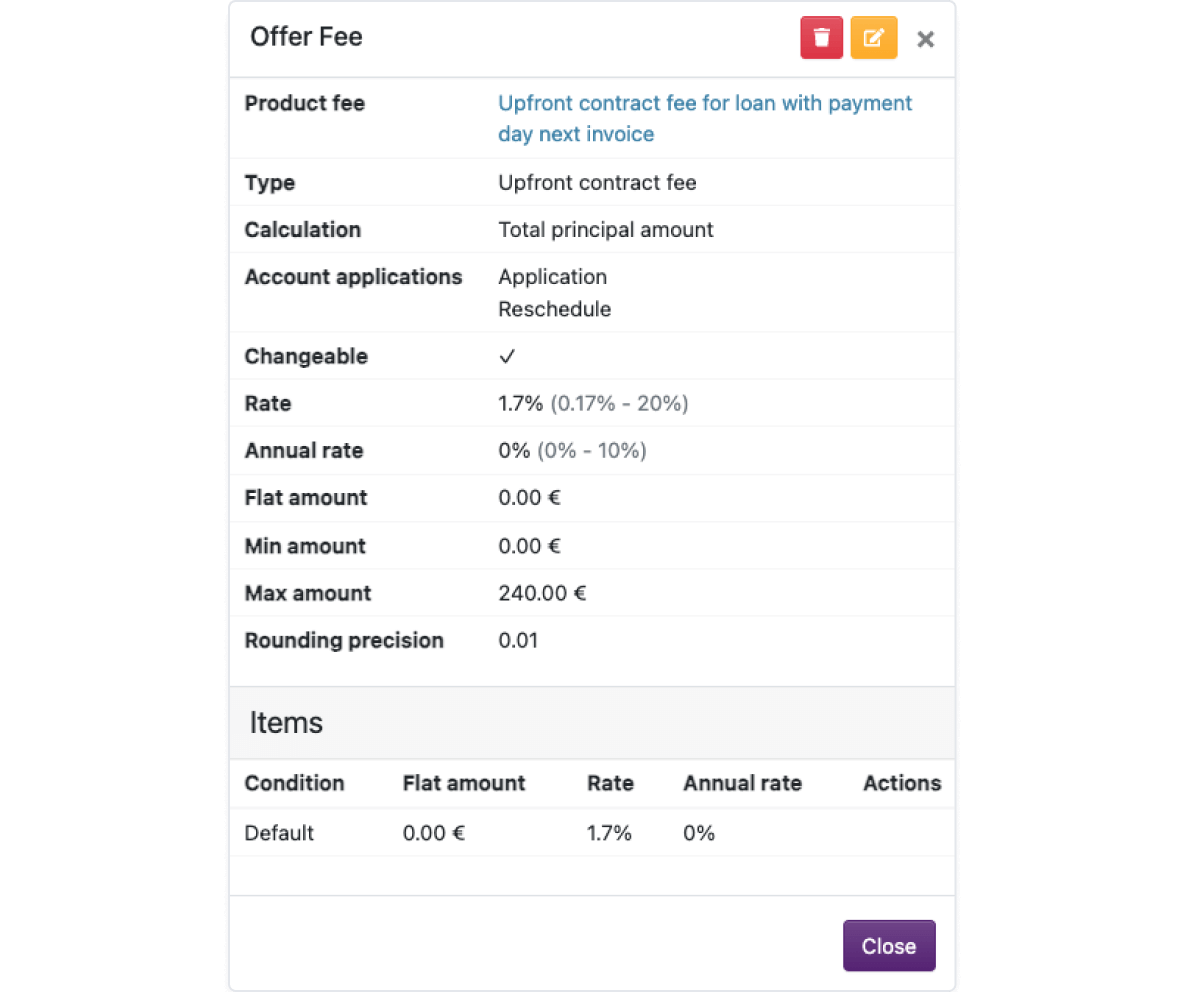Select the Default condition row
The image size is (1184, 992).
(x=592, y=833)
